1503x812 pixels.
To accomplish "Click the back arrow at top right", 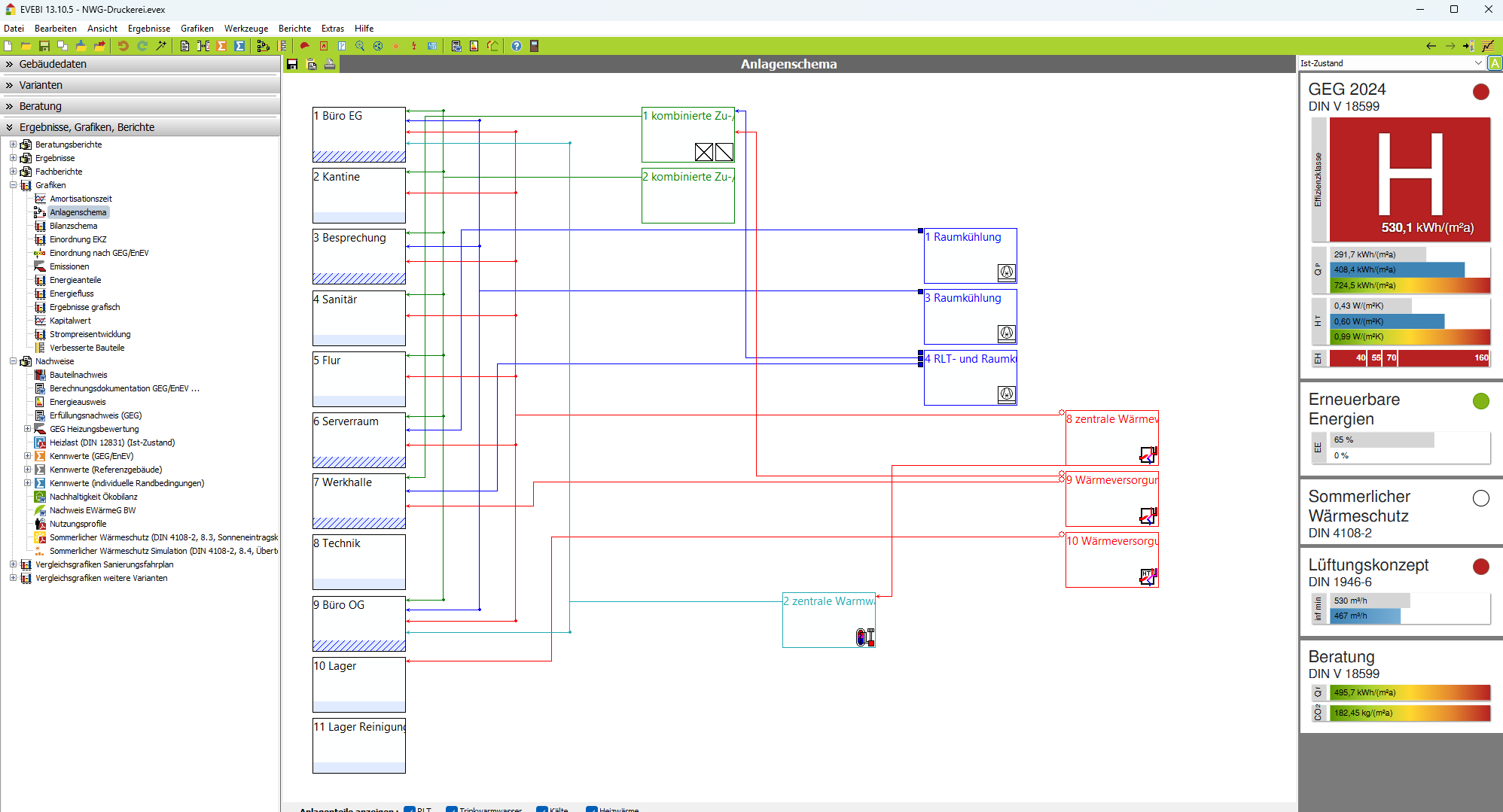I will [x=1431, y=46].
